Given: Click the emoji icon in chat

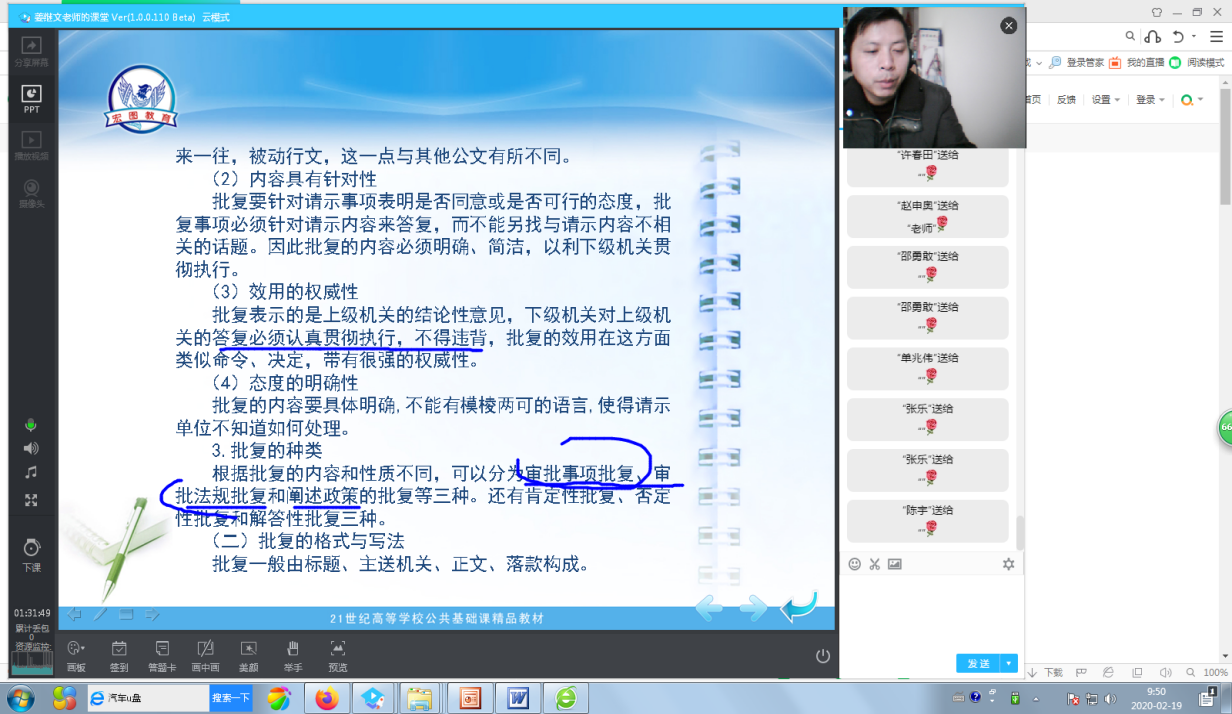Looking at the screenshot, I should pos(854,564).
